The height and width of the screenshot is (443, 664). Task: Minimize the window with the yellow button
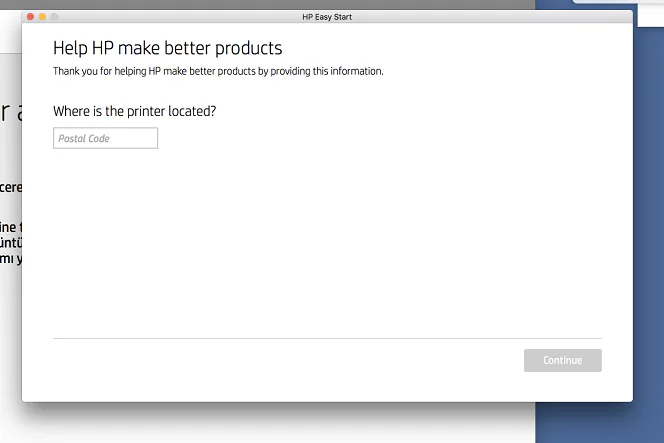click(42, 17)
